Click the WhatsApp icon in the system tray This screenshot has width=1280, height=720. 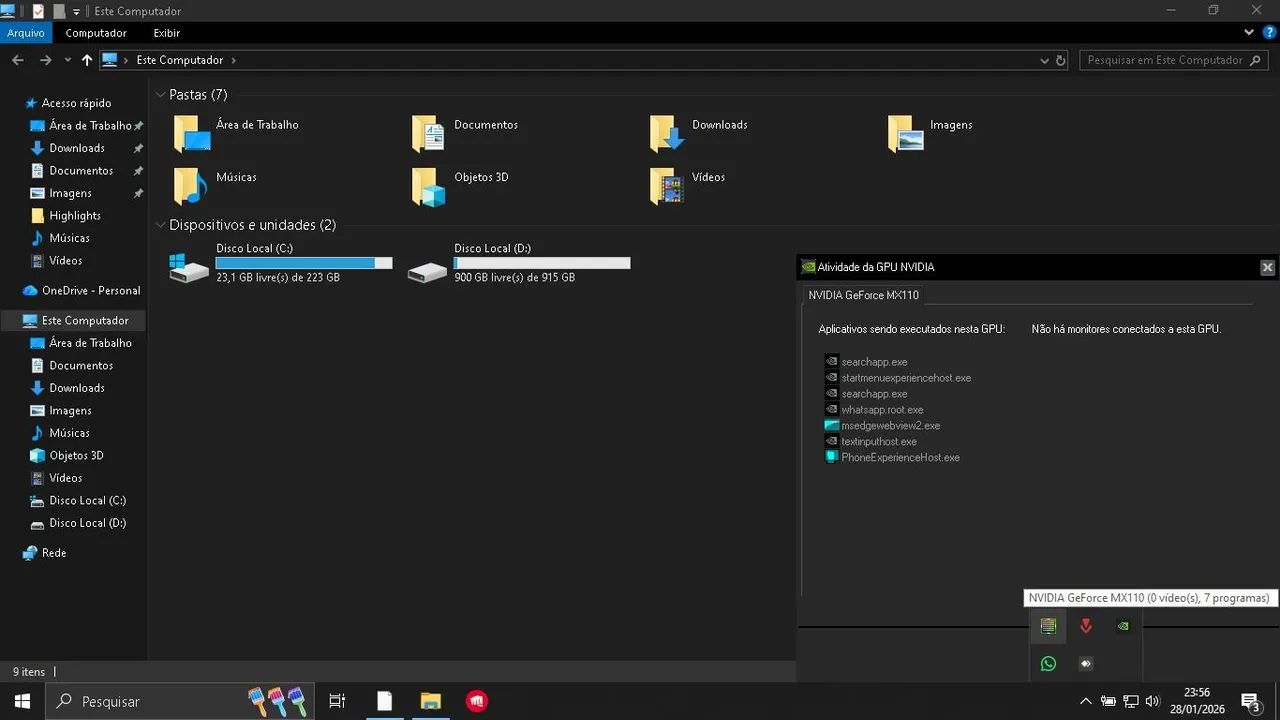pos(1048,663)
